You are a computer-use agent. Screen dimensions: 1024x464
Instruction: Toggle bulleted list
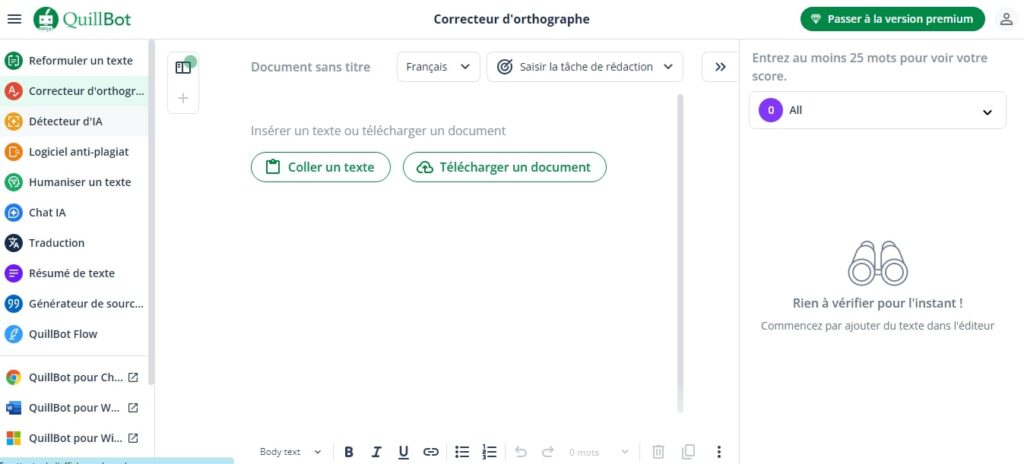[x=462, y=452]
